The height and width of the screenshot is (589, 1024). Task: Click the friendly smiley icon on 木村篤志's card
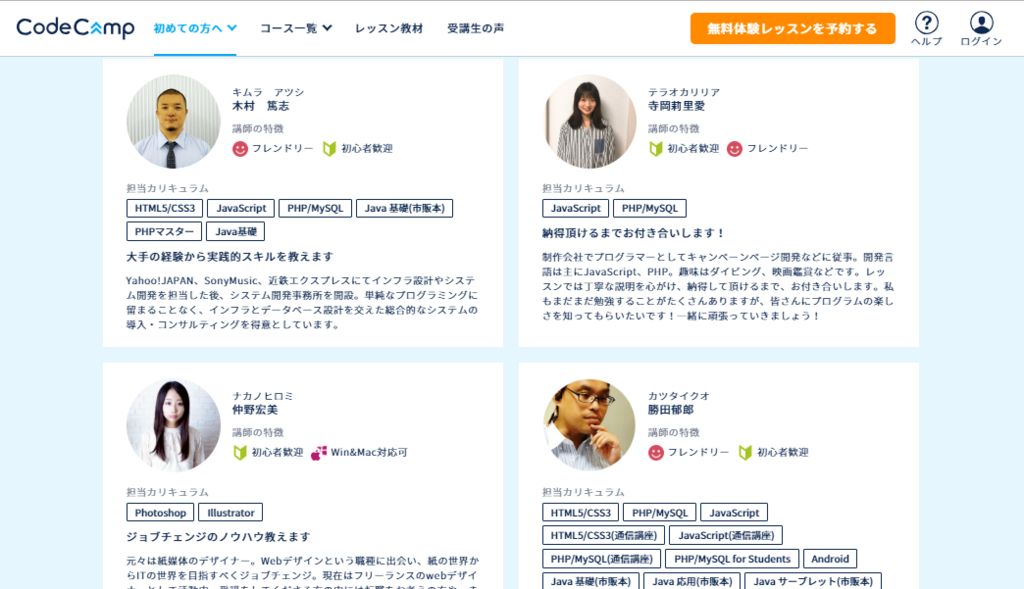tap(240, 149)
